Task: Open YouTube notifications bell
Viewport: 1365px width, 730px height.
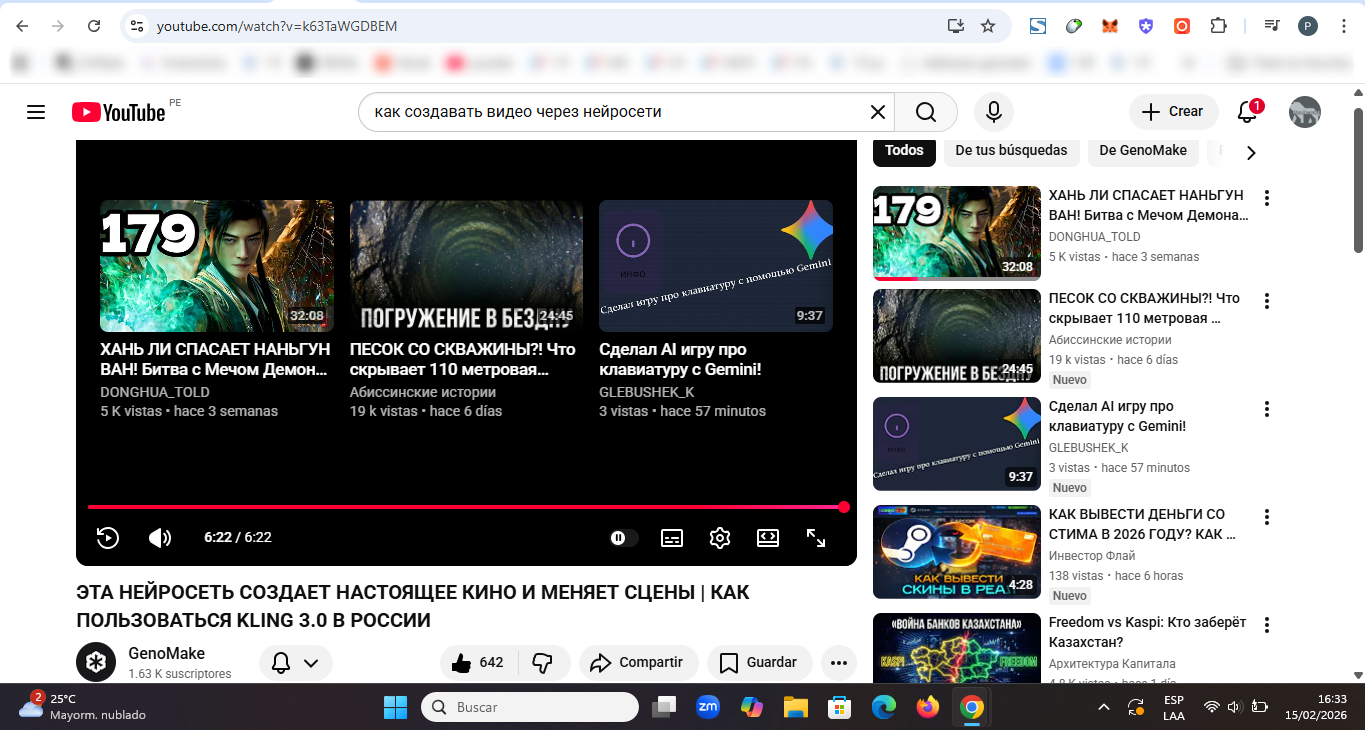Action: (1247, 112)
